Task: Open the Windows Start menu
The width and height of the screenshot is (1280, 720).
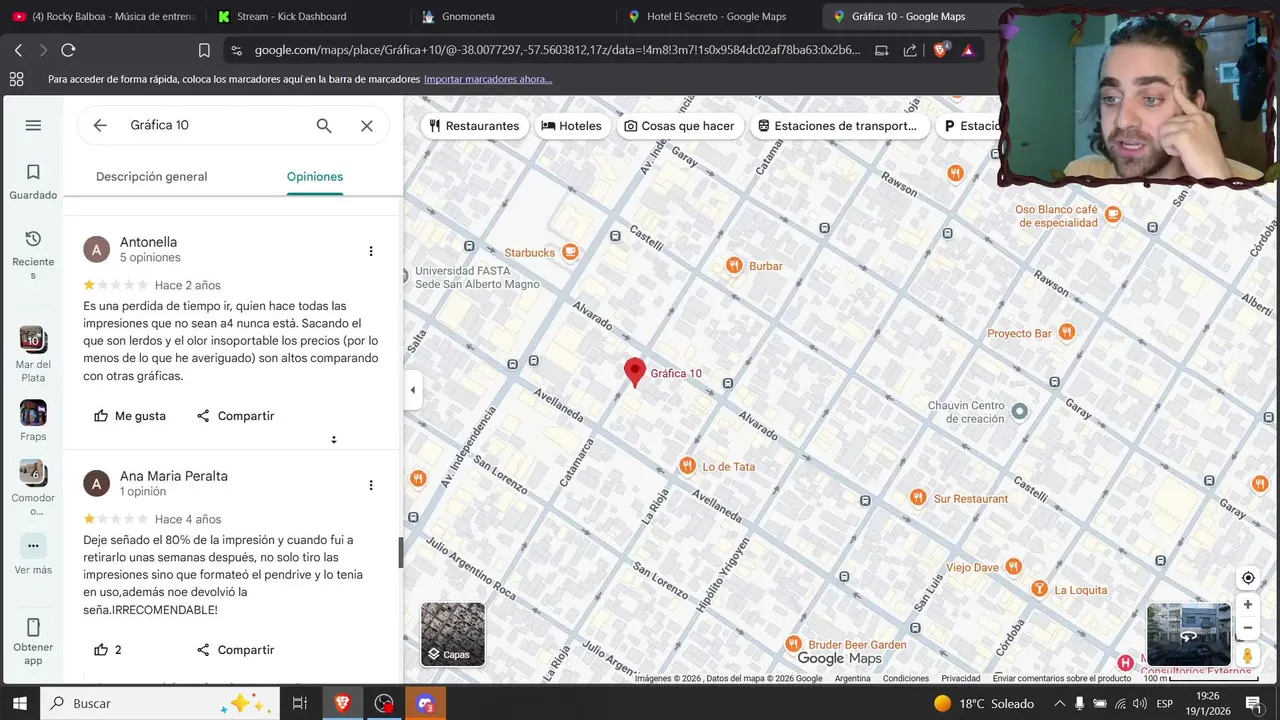Action: click(x=20, y=703)
